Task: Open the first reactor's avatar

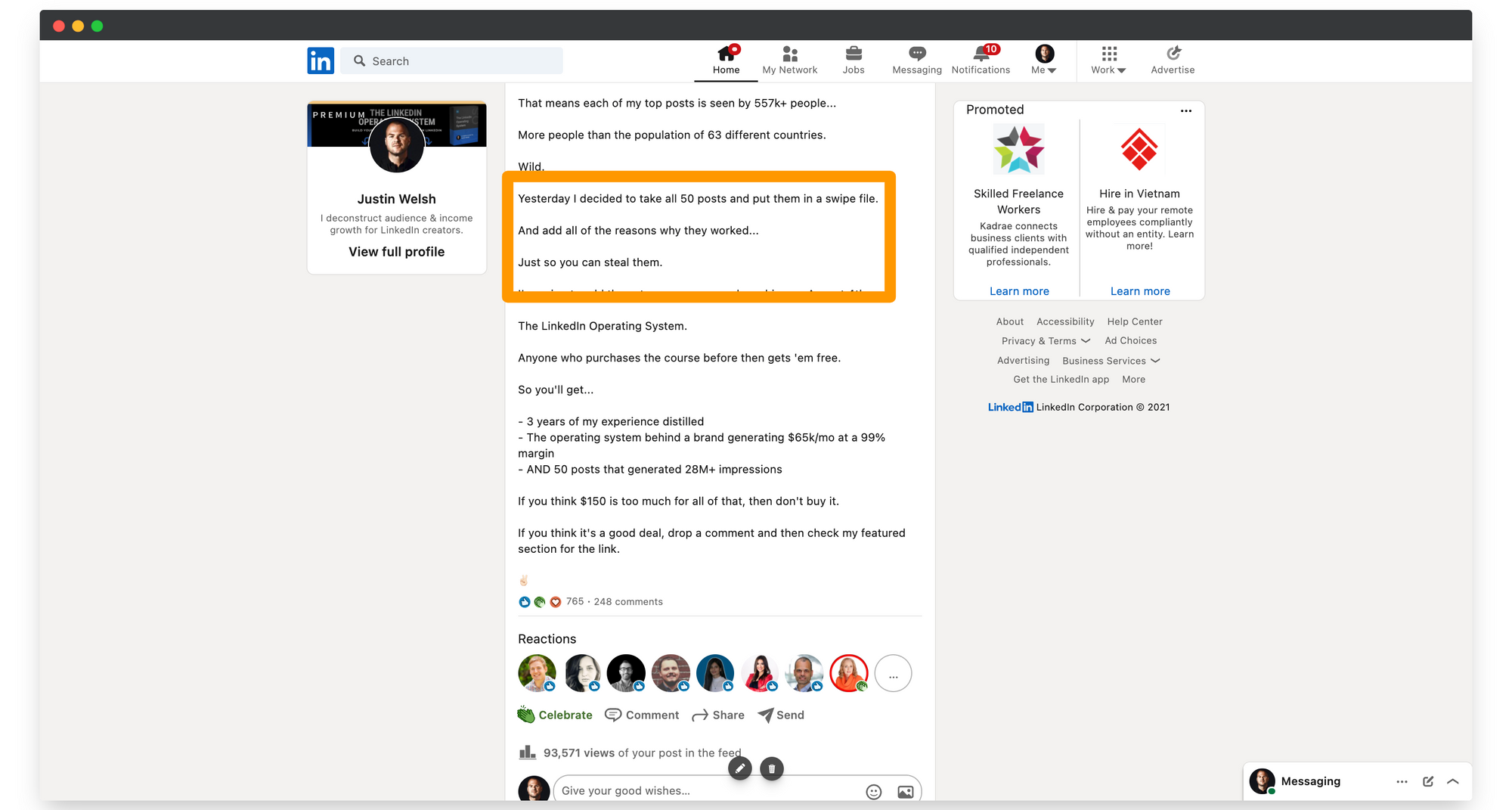Action: click(x=537, y=674)
